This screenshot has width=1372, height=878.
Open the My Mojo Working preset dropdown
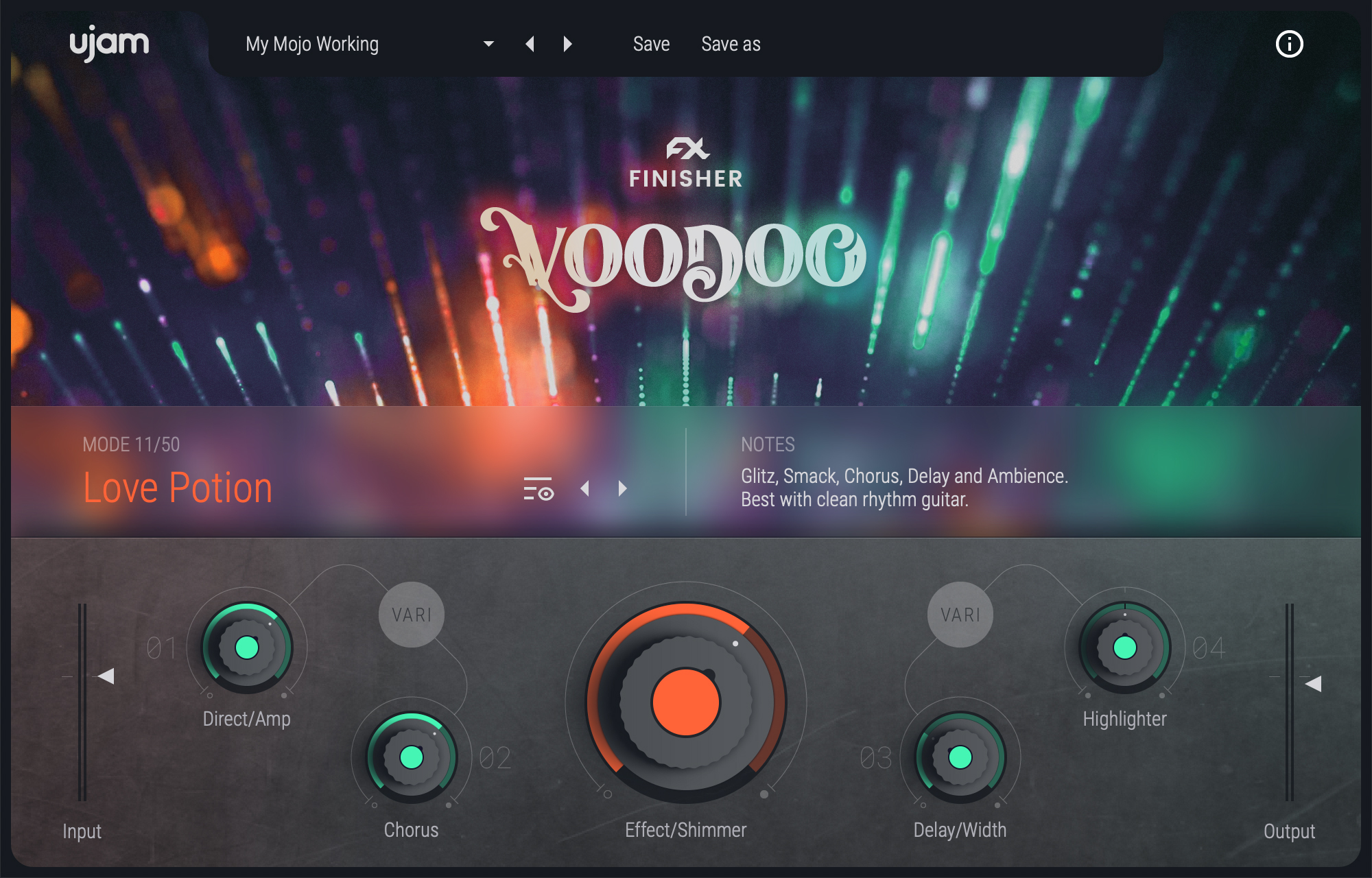tap(488, 44)
